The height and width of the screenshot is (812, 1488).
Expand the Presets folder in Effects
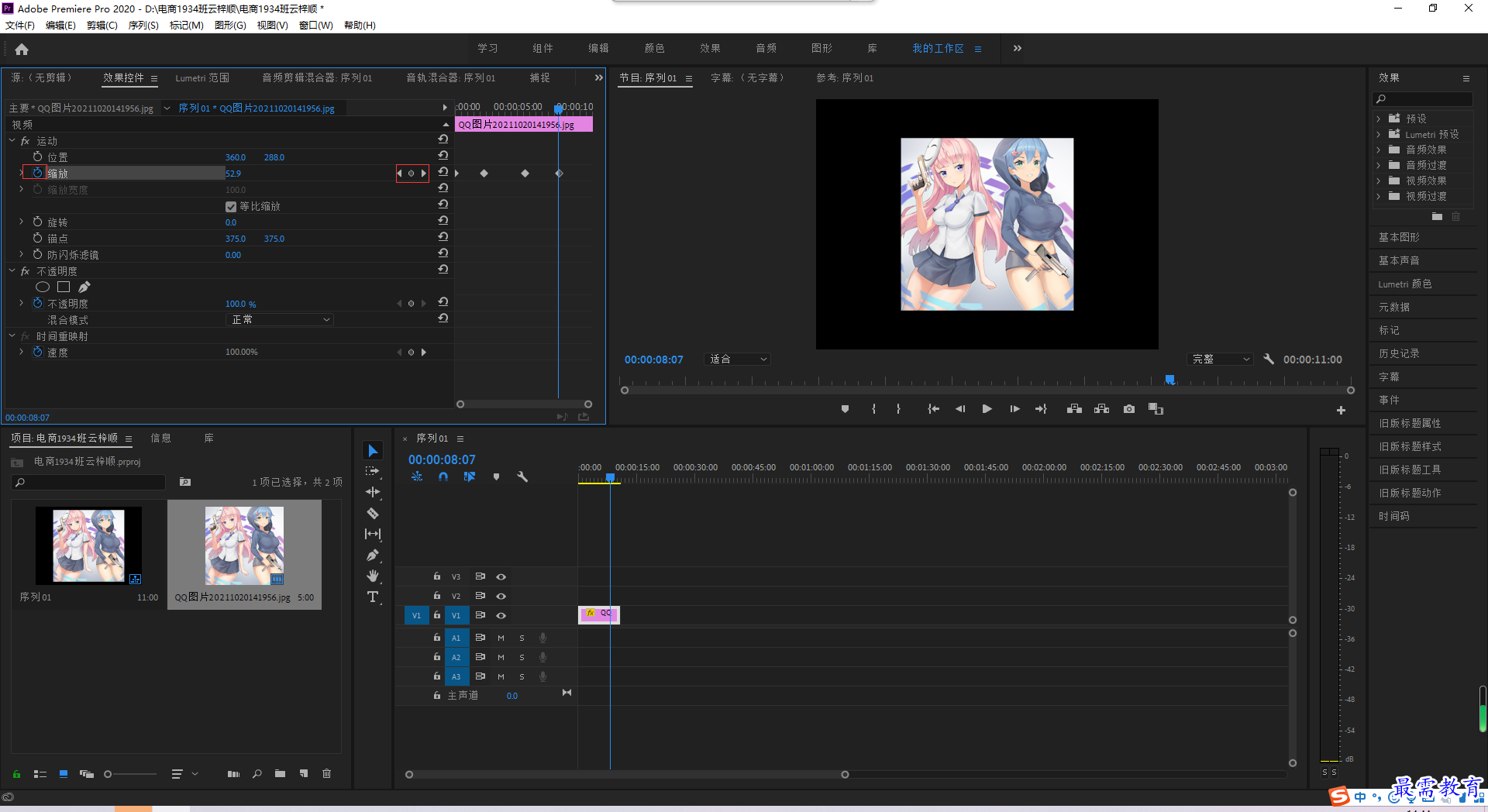[x=1378, y=119]
